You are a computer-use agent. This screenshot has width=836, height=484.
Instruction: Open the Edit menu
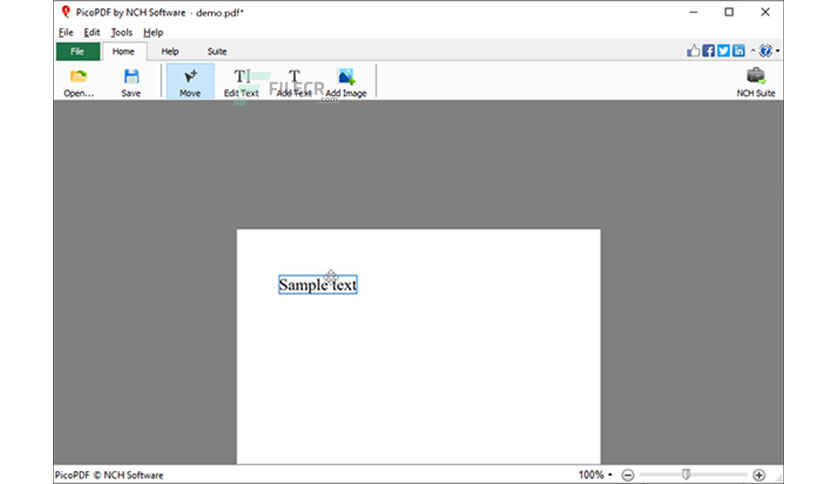[x=92, y=32]
